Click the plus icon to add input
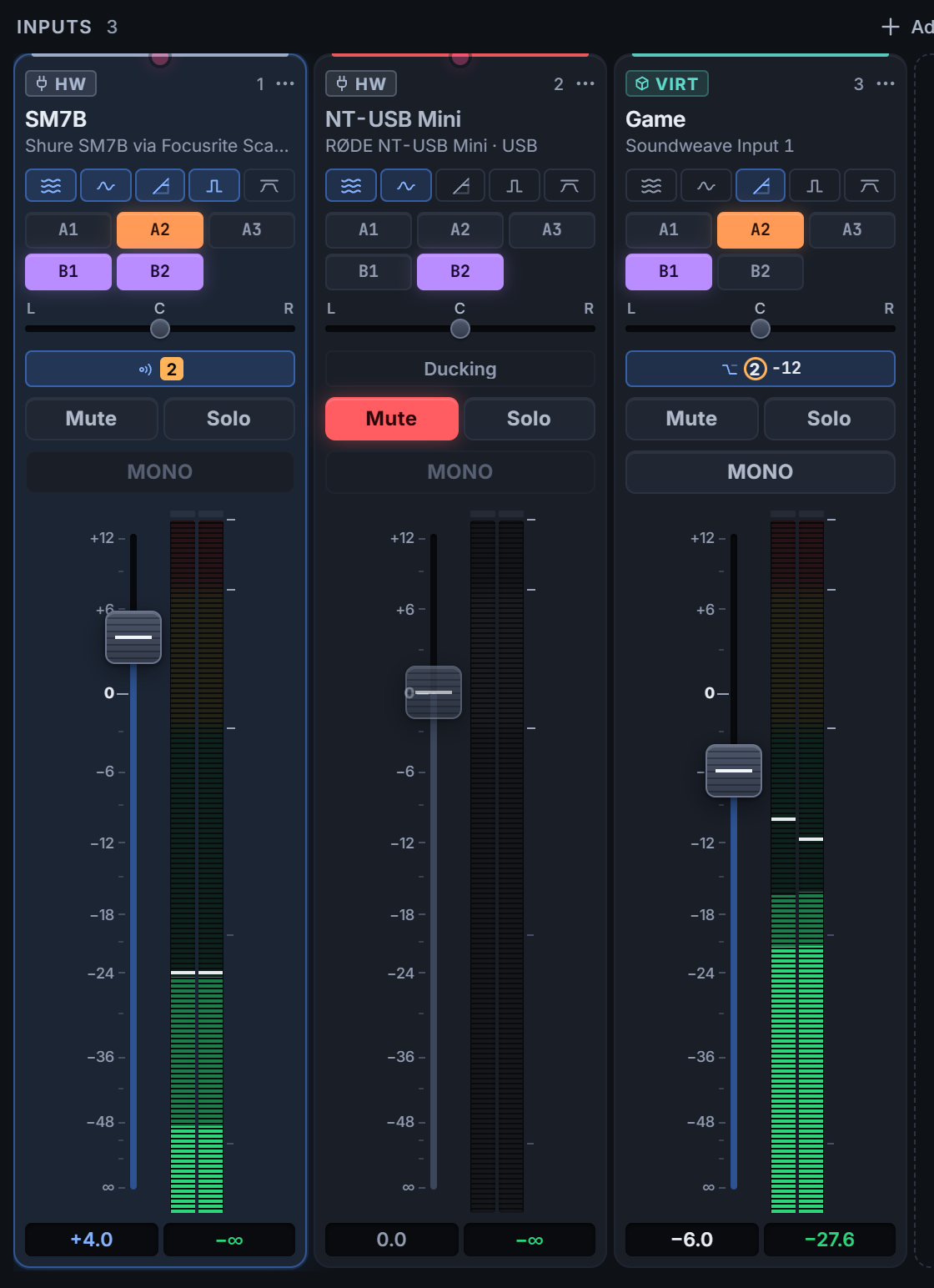The image size is (934, 1288). click(891, 27)
